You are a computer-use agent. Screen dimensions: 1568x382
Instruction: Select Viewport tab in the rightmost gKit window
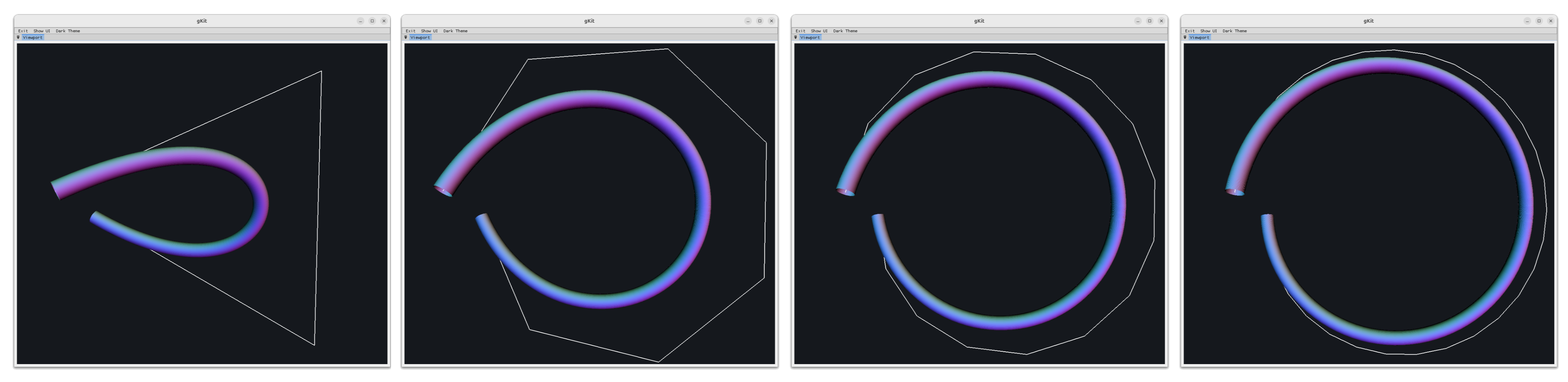1200,38
